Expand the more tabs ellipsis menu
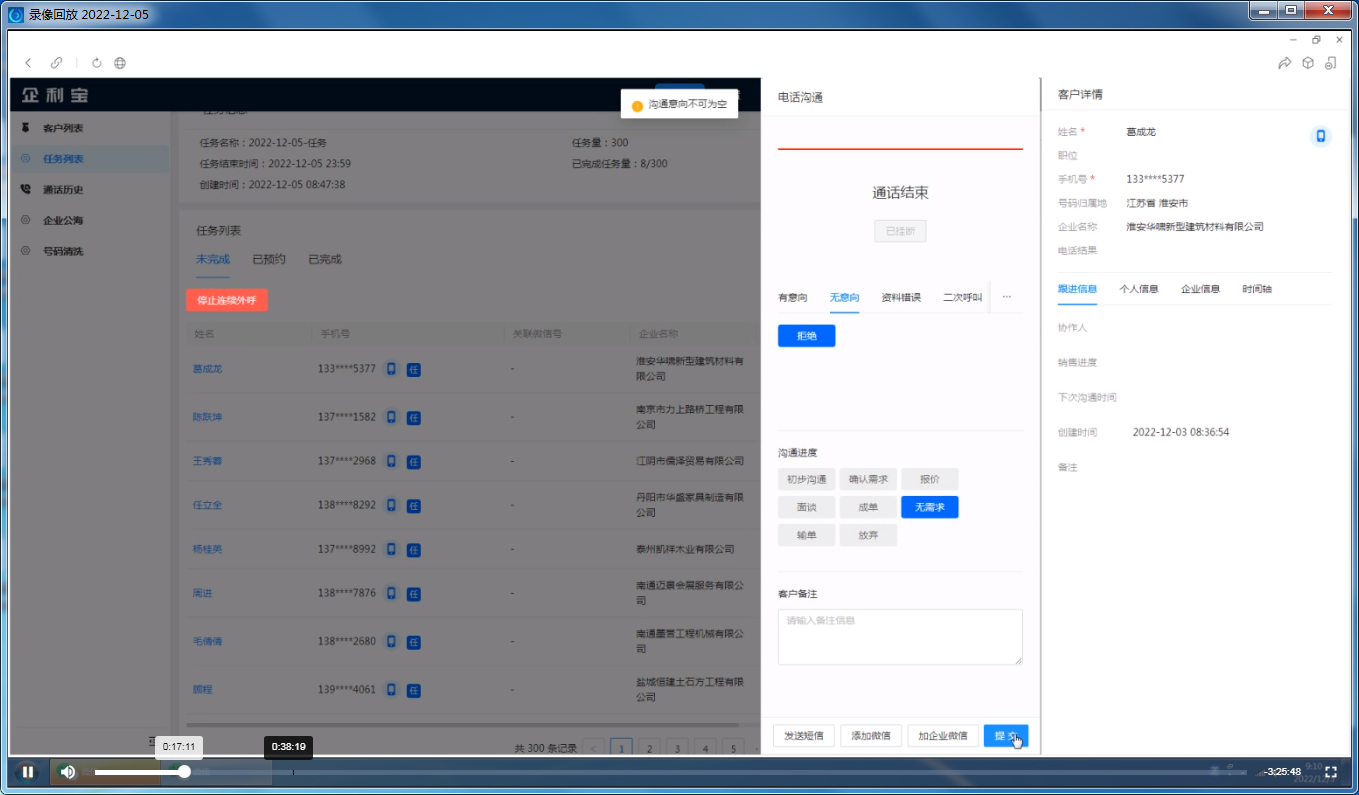 1006,297
